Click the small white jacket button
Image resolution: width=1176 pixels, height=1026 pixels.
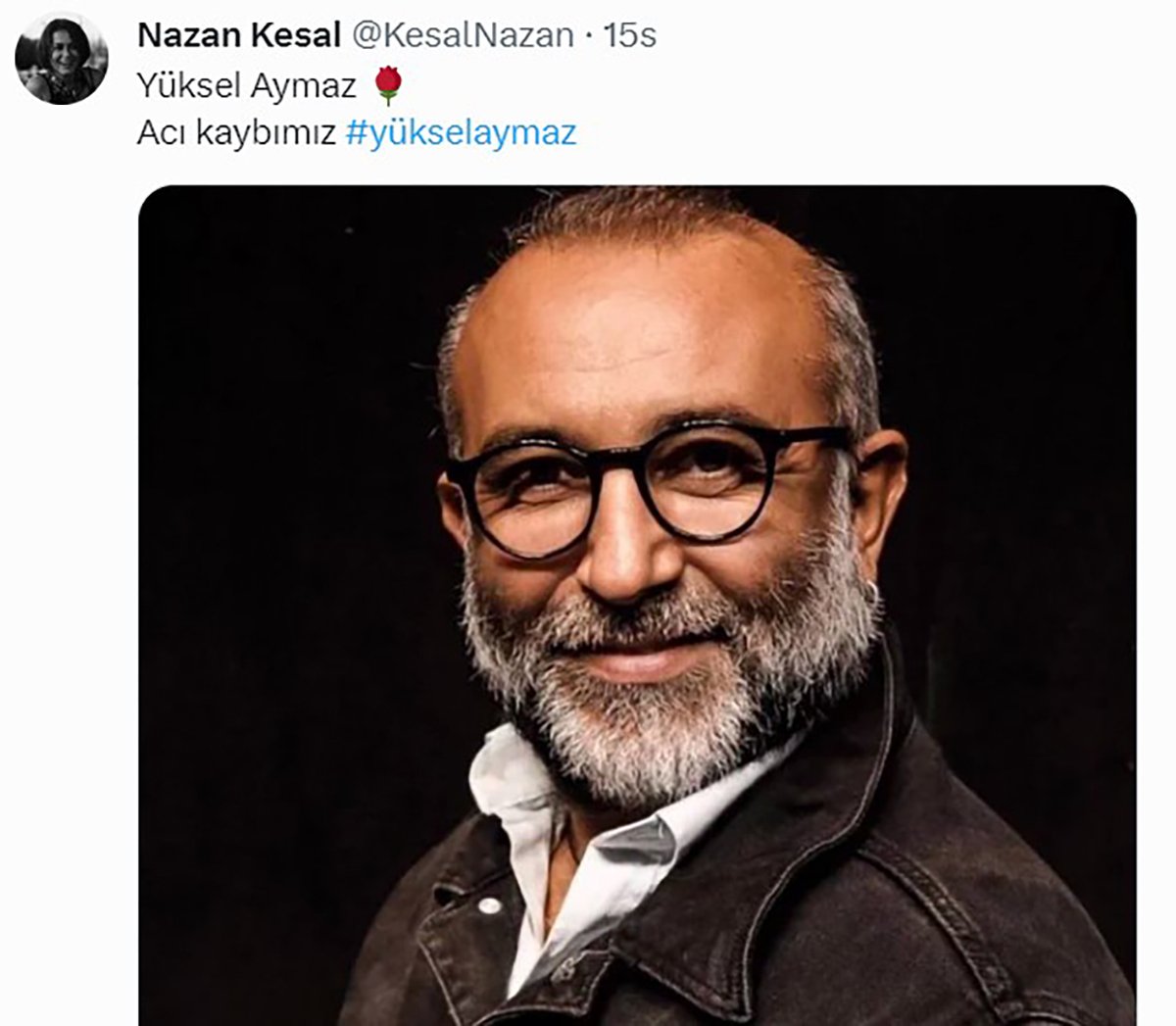487,904
